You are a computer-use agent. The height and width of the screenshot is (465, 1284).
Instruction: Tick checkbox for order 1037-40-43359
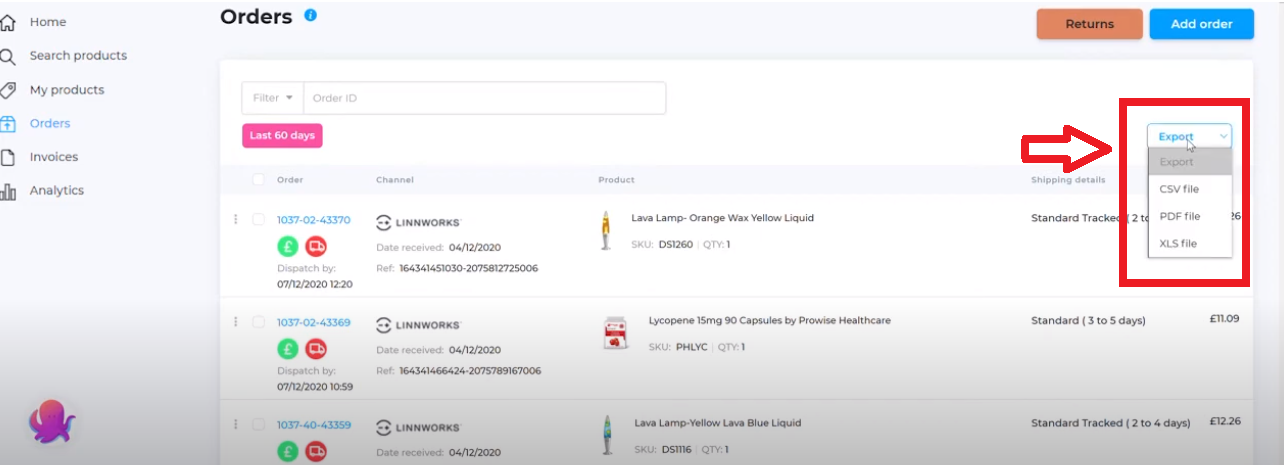[x=259, y=424]
